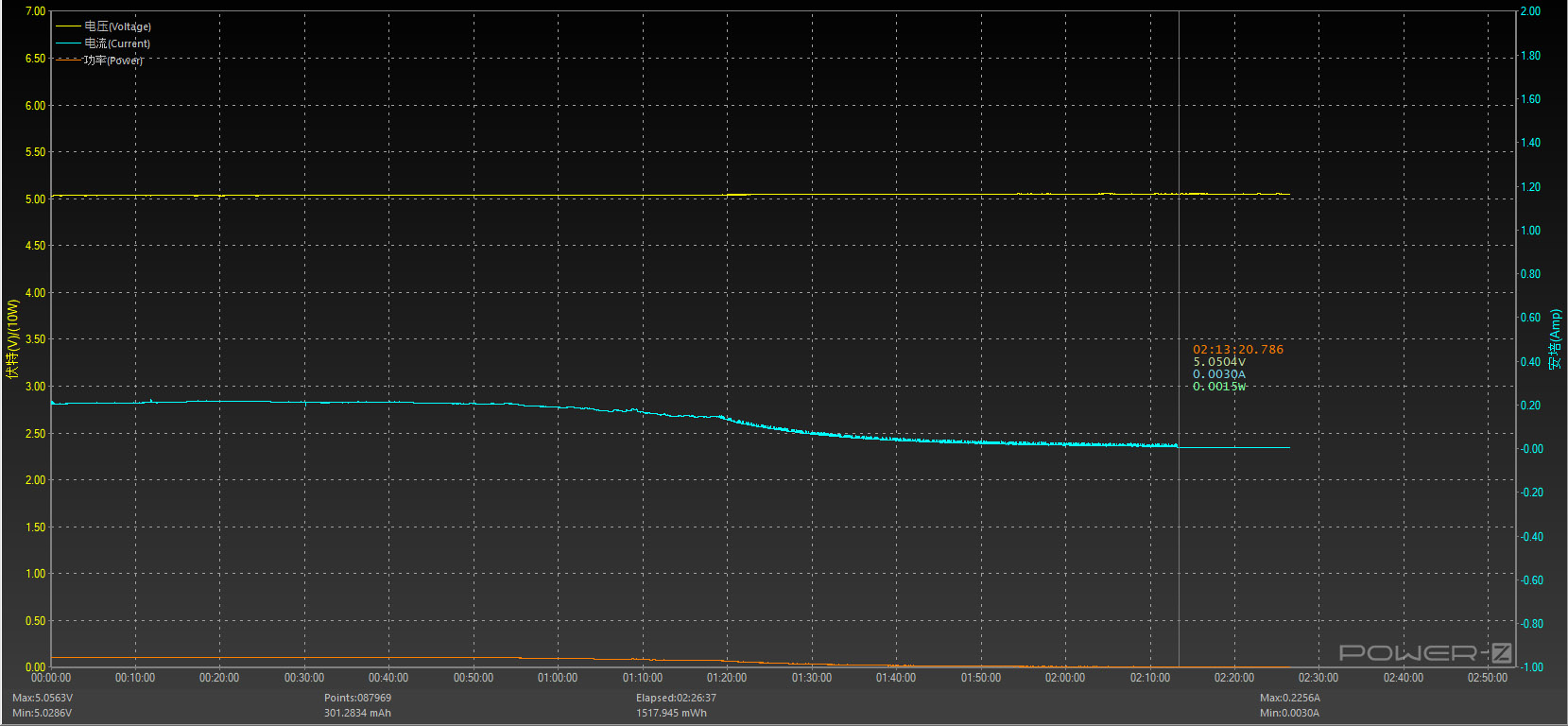Click the 02:30:00 time axis label

(1318, 678)
